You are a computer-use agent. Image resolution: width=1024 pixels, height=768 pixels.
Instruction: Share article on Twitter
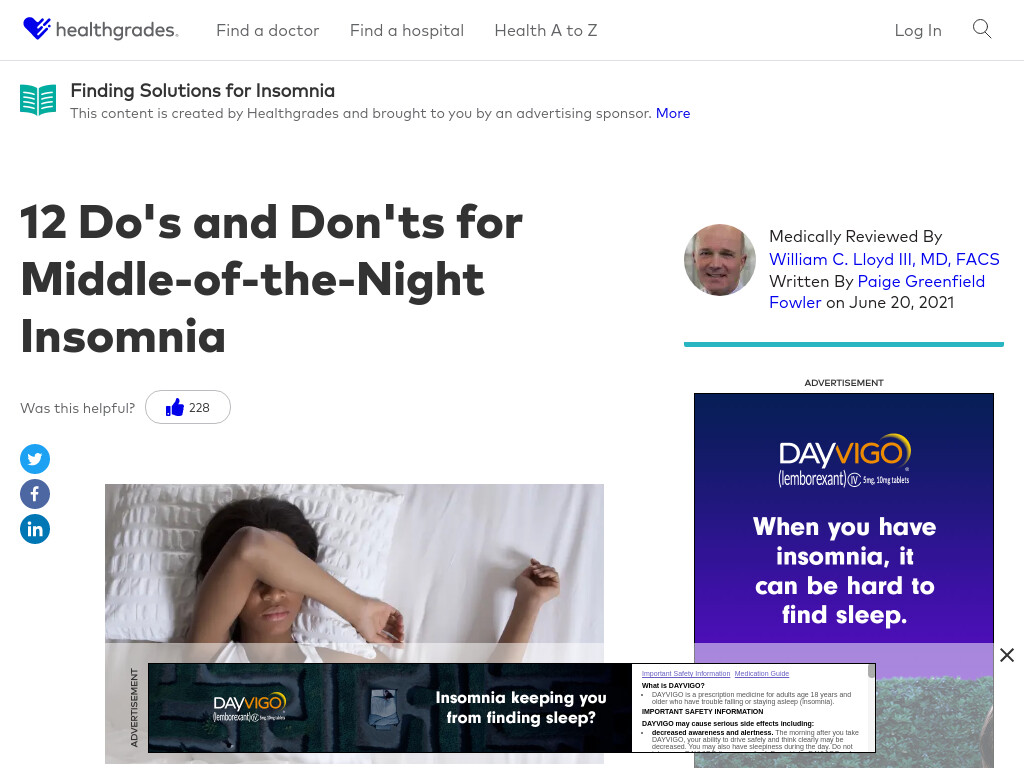click(x=35, y=459)
